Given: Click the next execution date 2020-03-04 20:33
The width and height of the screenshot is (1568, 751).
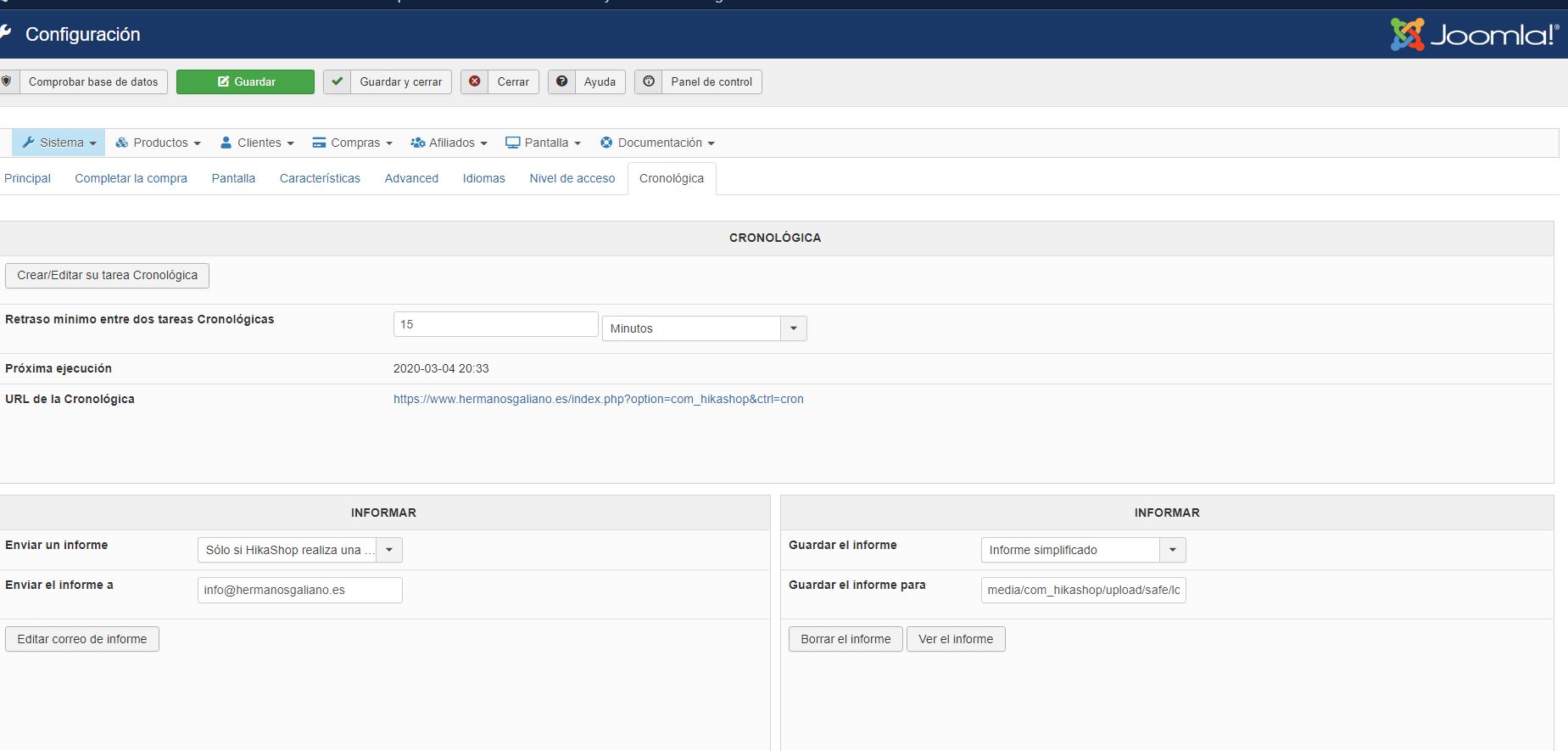Looking at the screenshot, I should point(441,368).
